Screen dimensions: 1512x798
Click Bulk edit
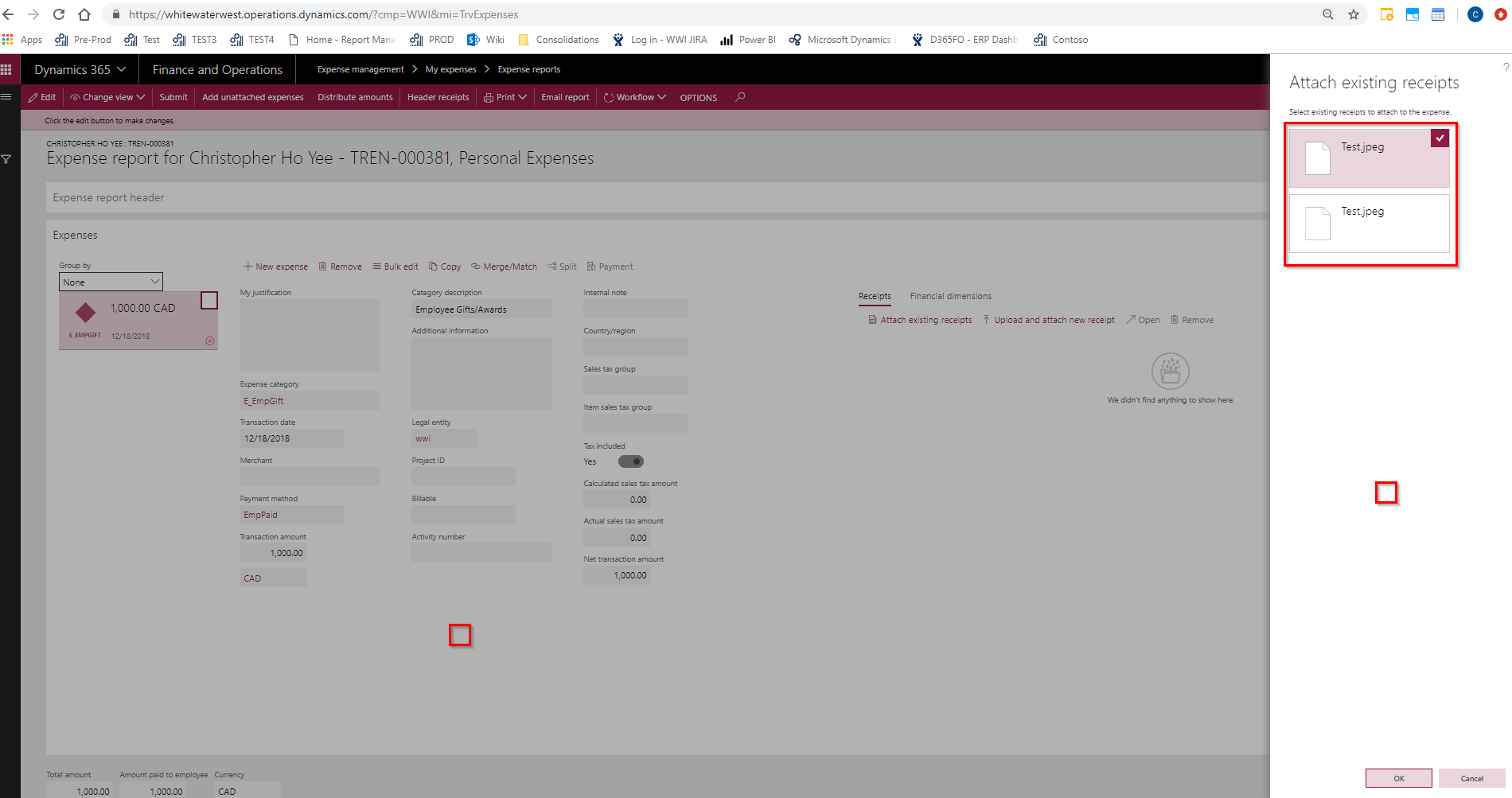point(395,267)
